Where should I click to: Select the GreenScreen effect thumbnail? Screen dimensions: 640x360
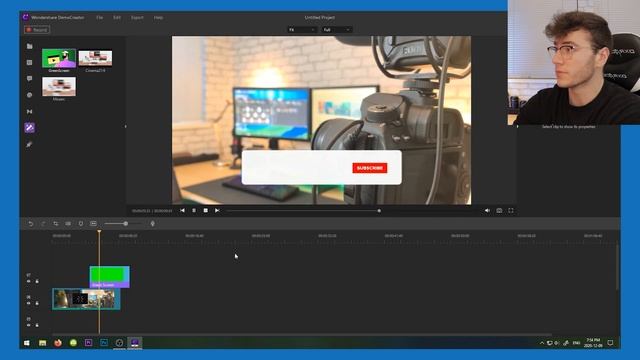pyautogui.click(x=59, y=58)
